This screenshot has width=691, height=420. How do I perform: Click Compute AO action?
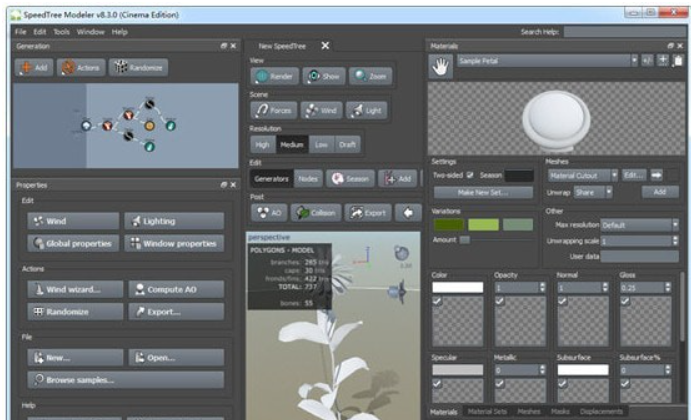click(x=176, y=289)
